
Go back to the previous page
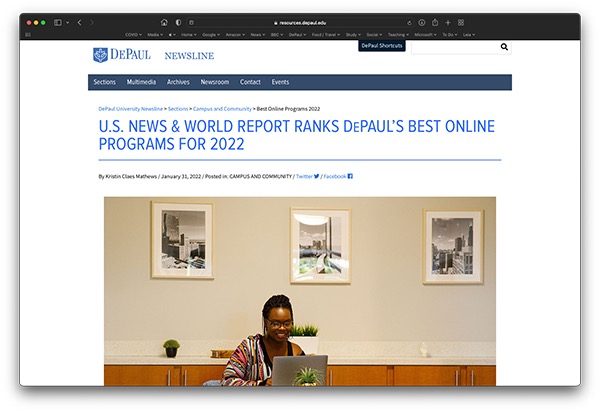(x=80, y=23)
